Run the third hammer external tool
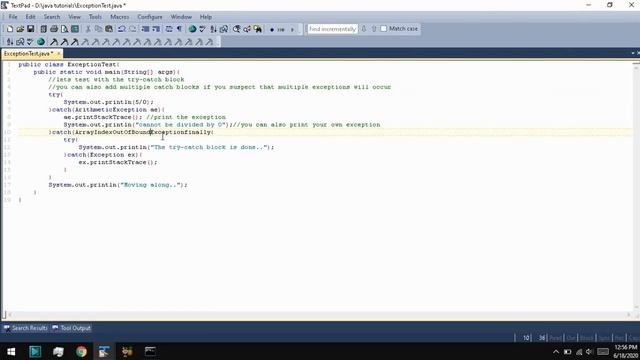Viewport: 640px width, 360px height. (x=74, y=42)
